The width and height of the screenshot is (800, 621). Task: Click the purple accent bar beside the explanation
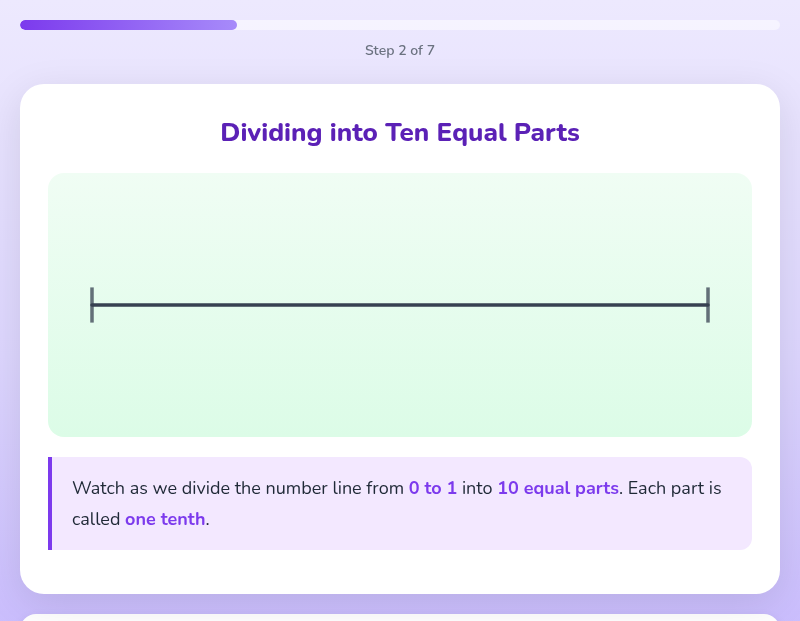click(x=50, y=503)
